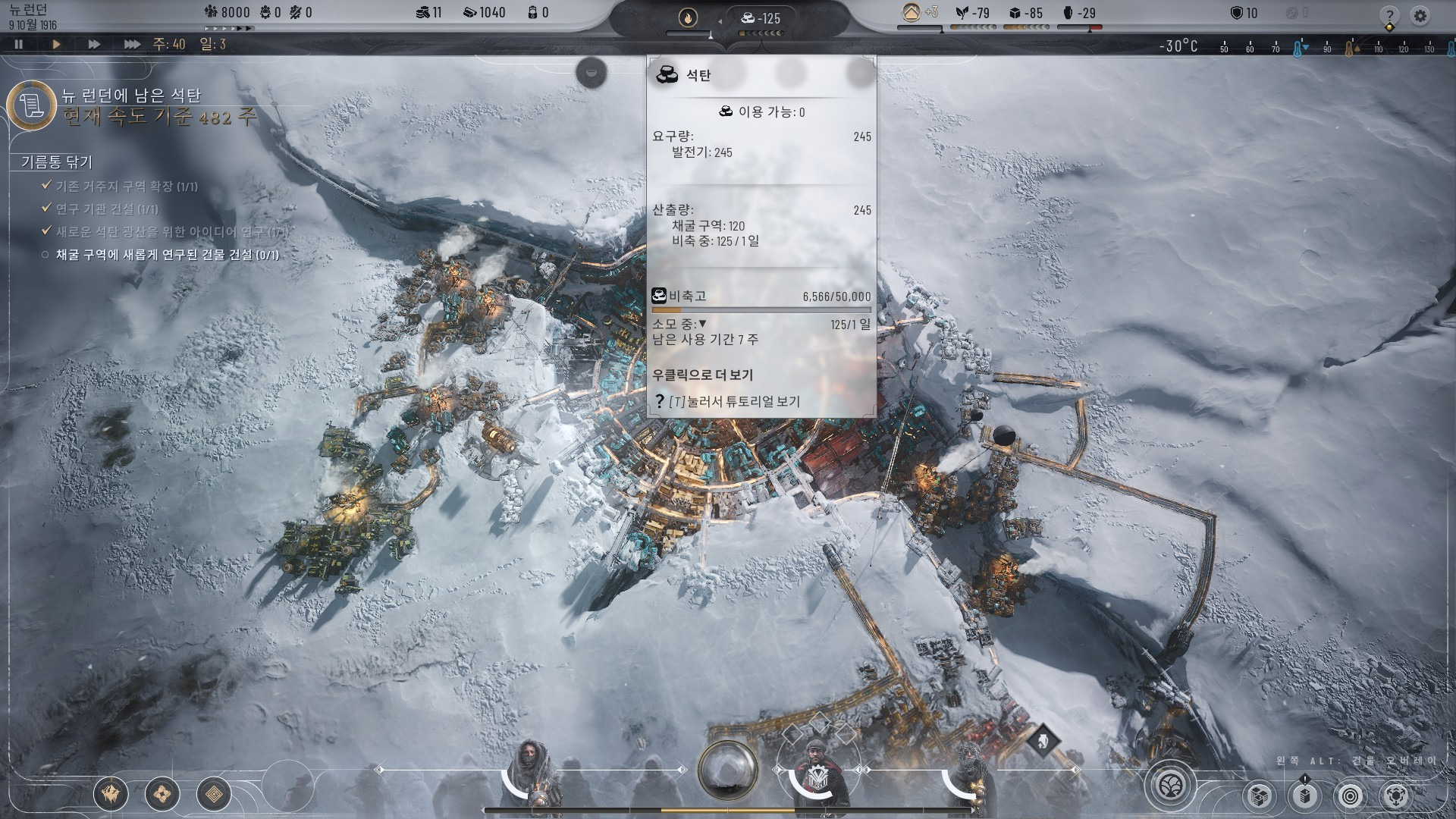Pause the game time

[19, 44]
